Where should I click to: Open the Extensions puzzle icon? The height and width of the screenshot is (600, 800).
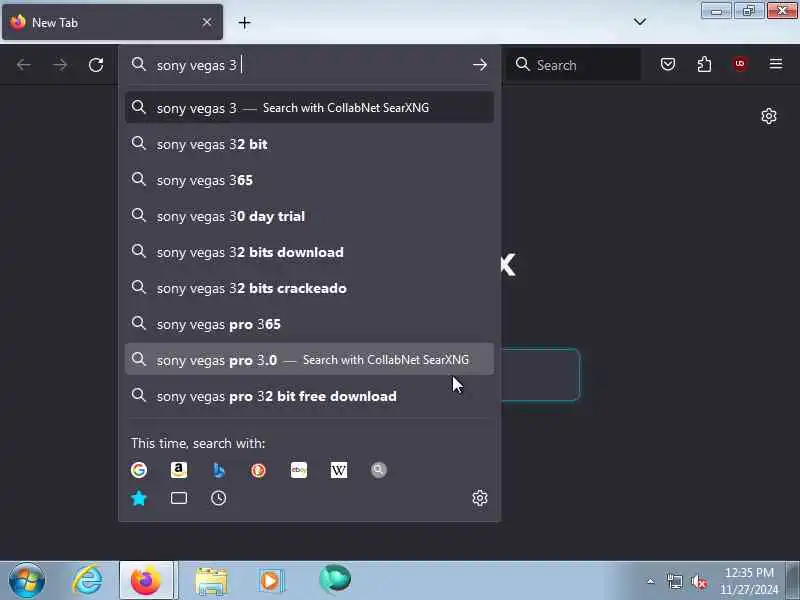click(704, 64)
